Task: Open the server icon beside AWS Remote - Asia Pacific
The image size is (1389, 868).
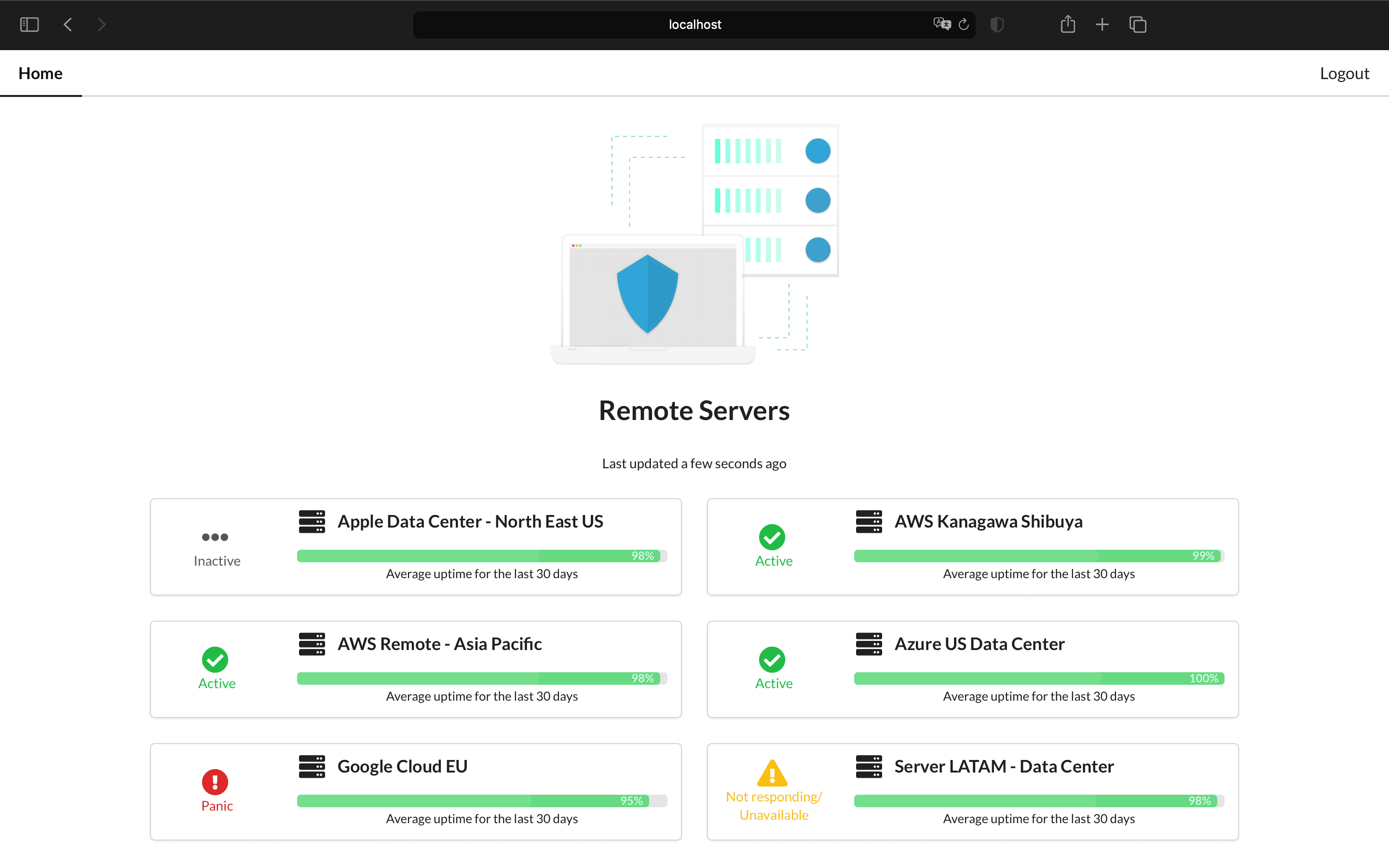Action: tap(312, 644)
